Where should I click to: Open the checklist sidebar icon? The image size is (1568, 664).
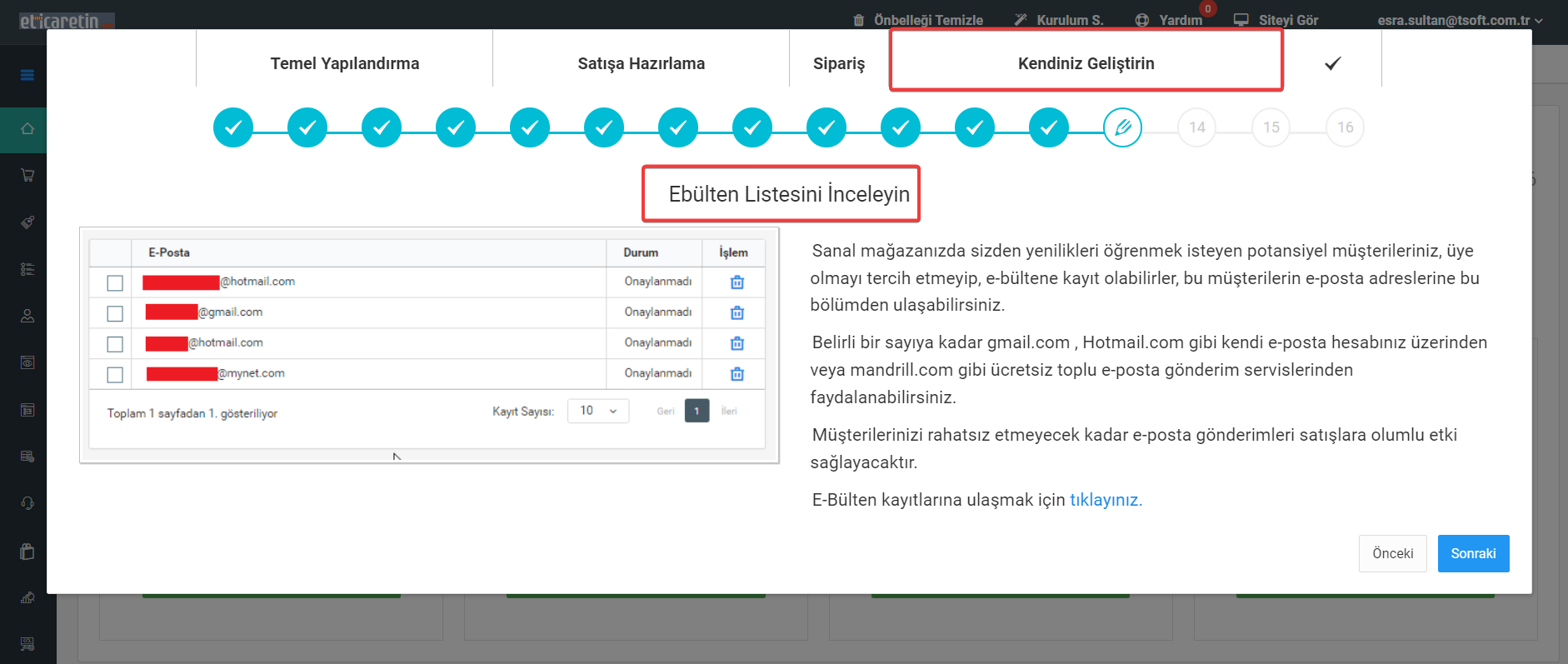[x=27, y=269]
